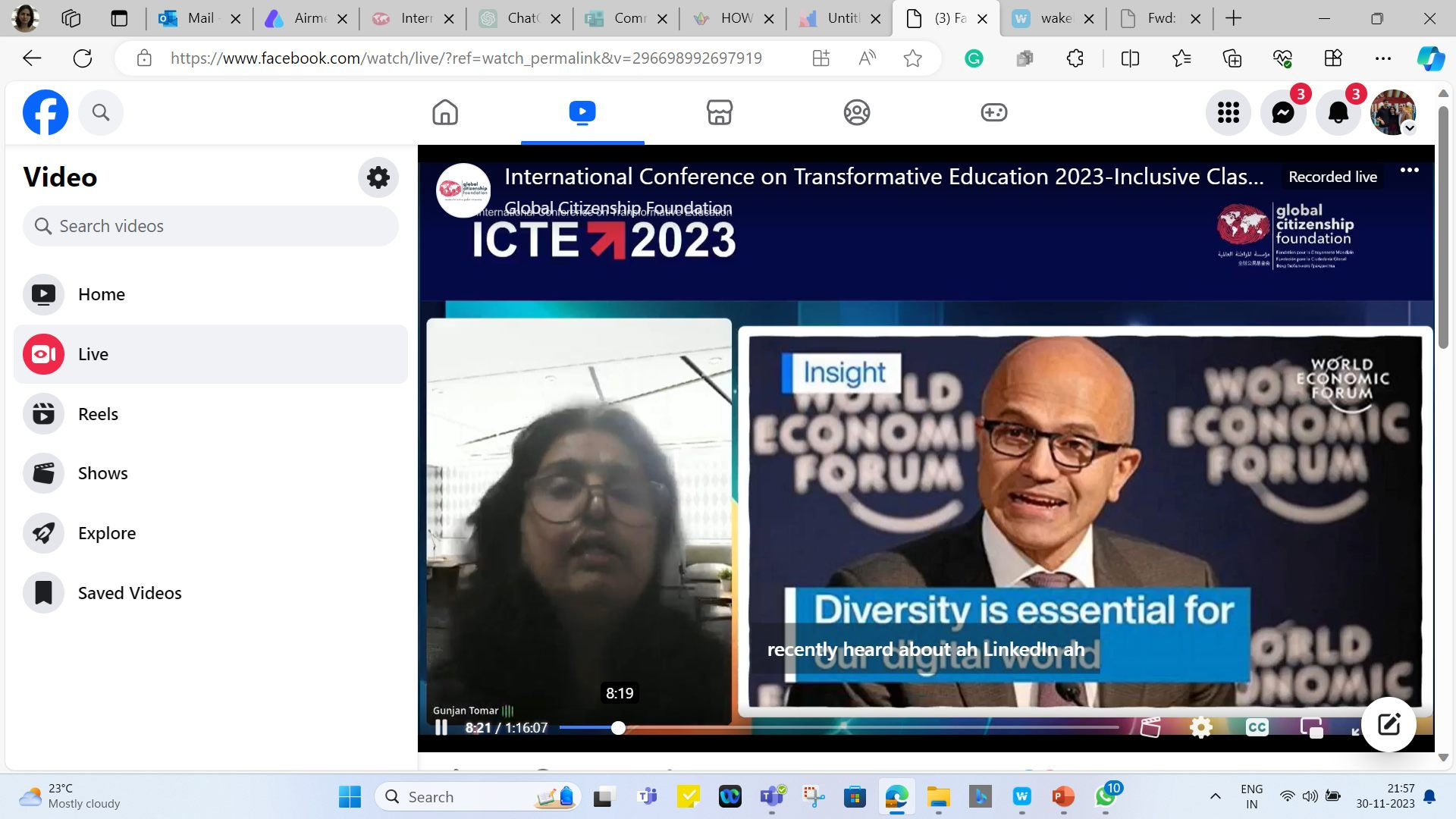Open Edge Settings and more menu

click(x=1383, y=58)
